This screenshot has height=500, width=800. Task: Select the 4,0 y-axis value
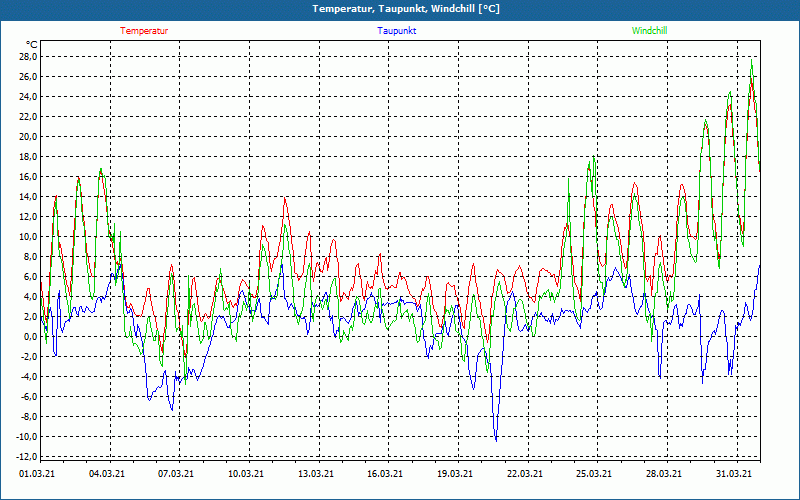coord(30,296)
